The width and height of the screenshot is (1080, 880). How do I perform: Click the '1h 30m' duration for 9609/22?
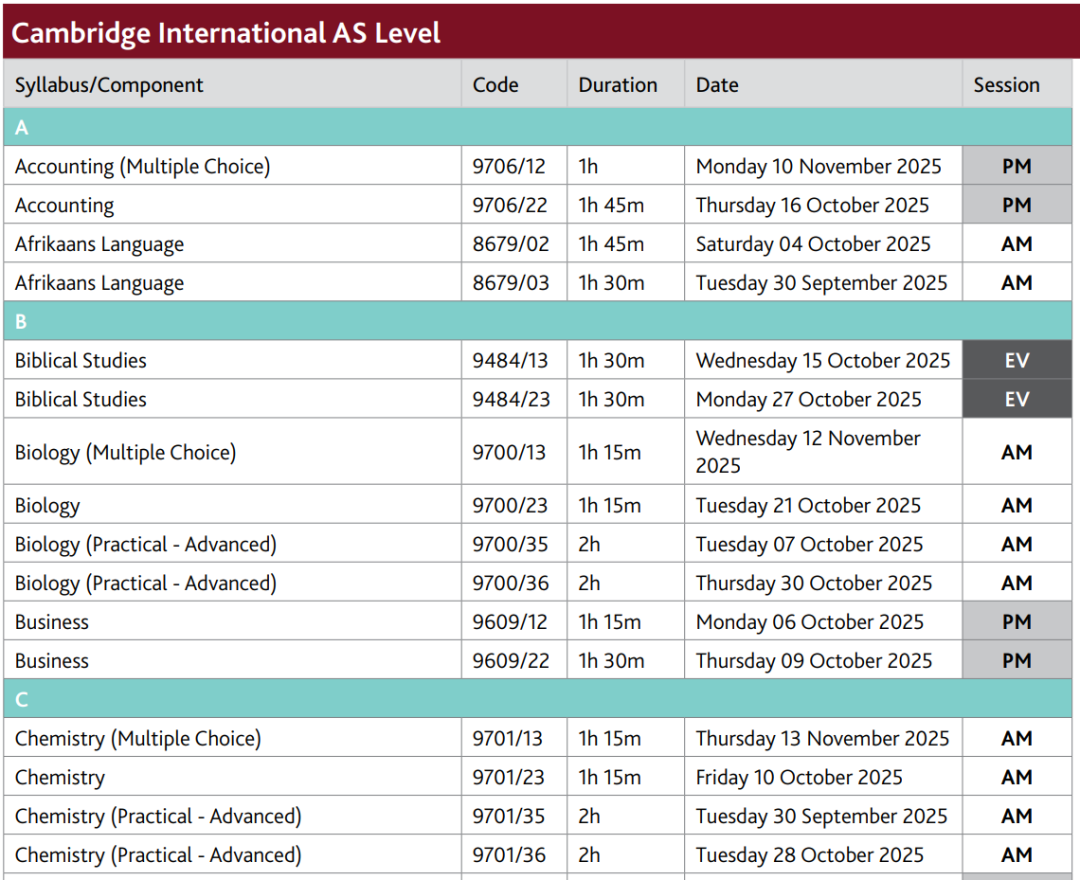tap(612, 661)
